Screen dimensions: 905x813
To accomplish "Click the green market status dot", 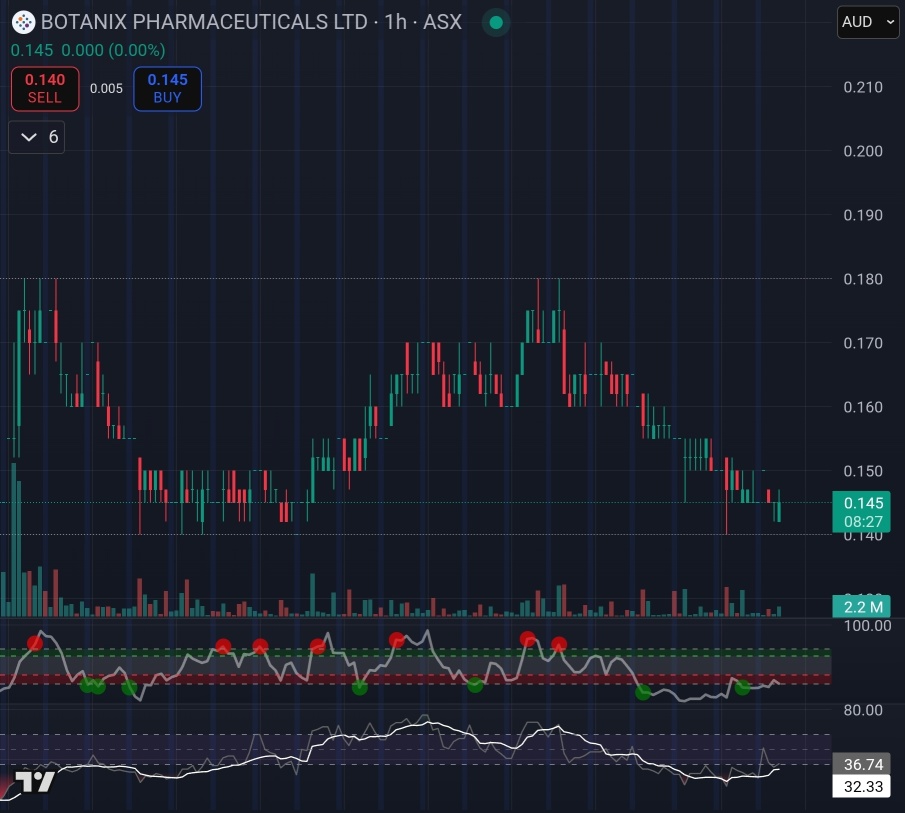I will click(x=496, y=23).
